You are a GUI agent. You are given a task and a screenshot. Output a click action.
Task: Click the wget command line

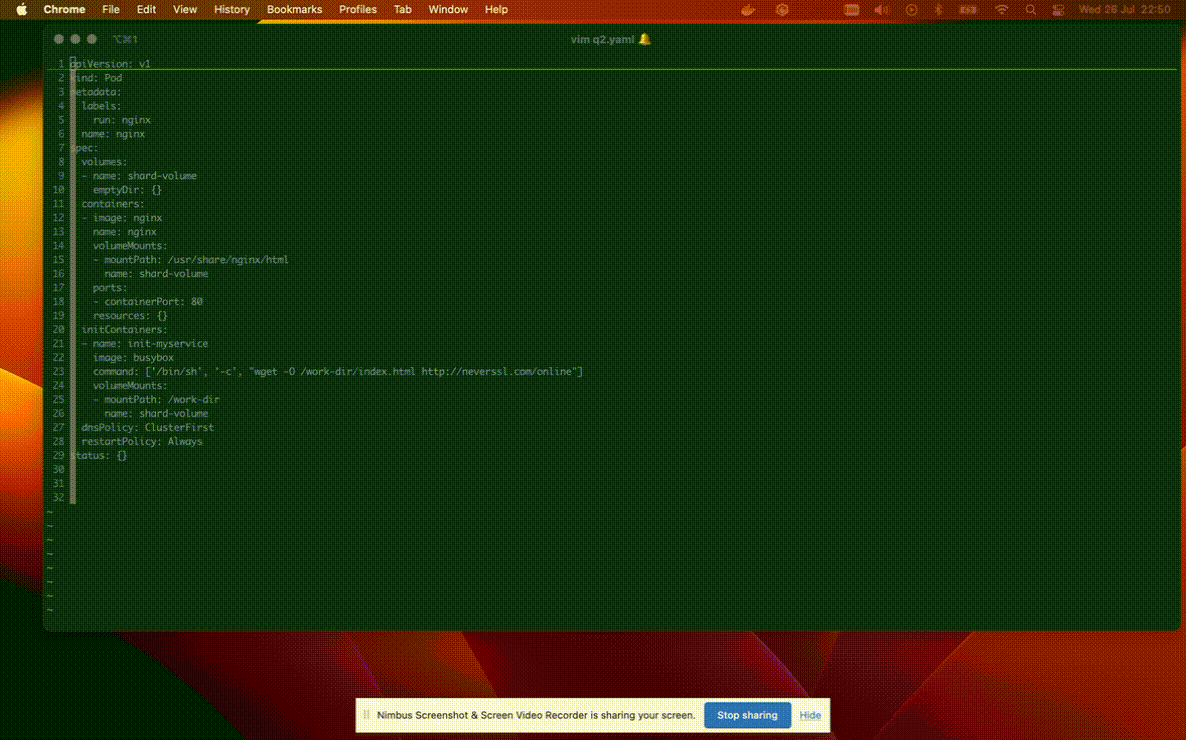point(338,372)
